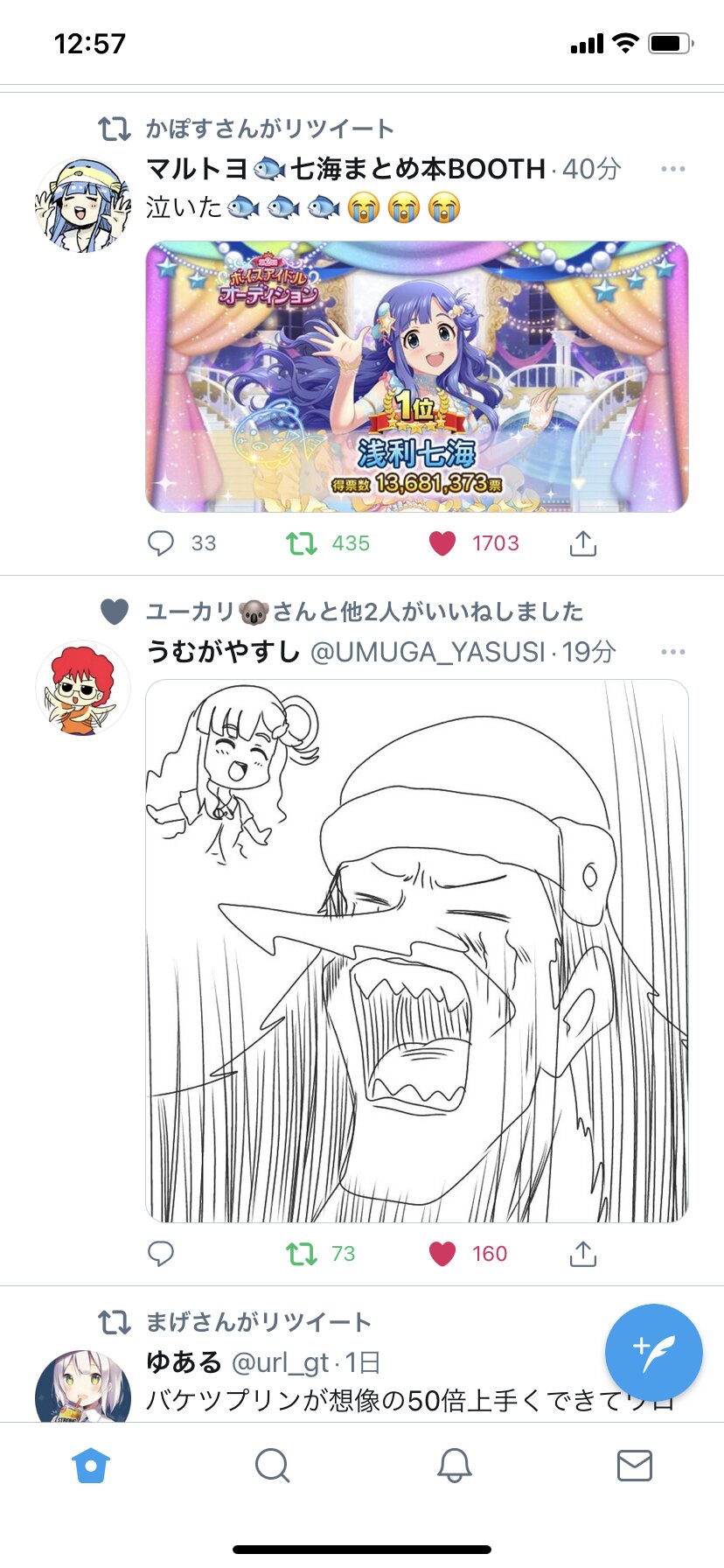
Task: Share the マルトヨ tweet
Action: [x=583, y=543]
